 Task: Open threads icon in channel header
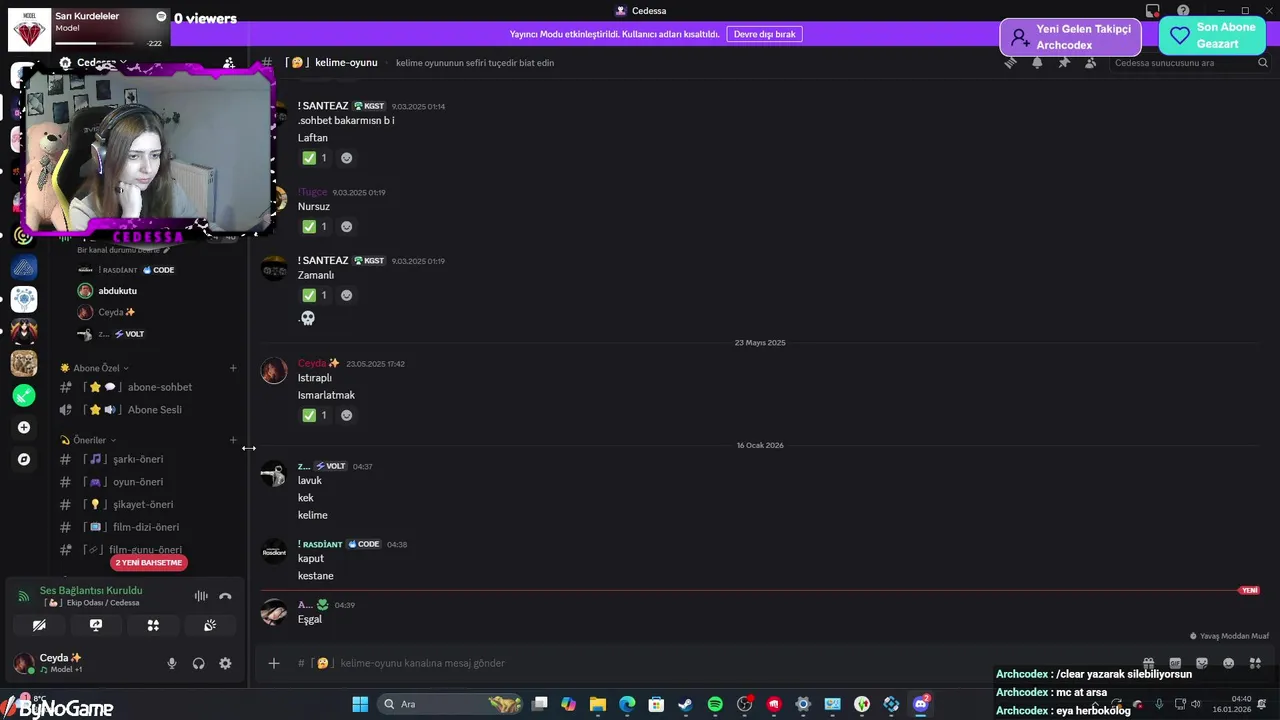(x=1011, y=62)
